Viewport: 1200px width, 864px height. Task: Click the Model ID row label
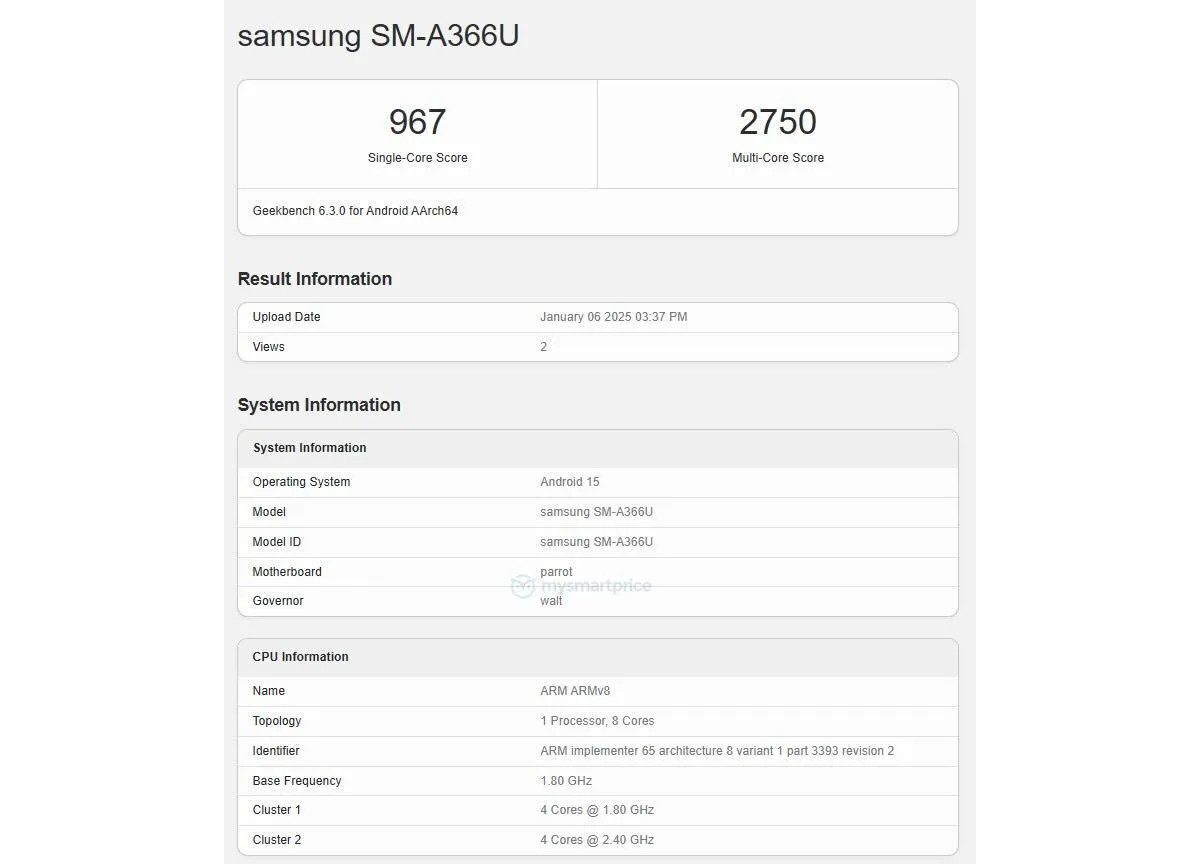coord(276,542)
